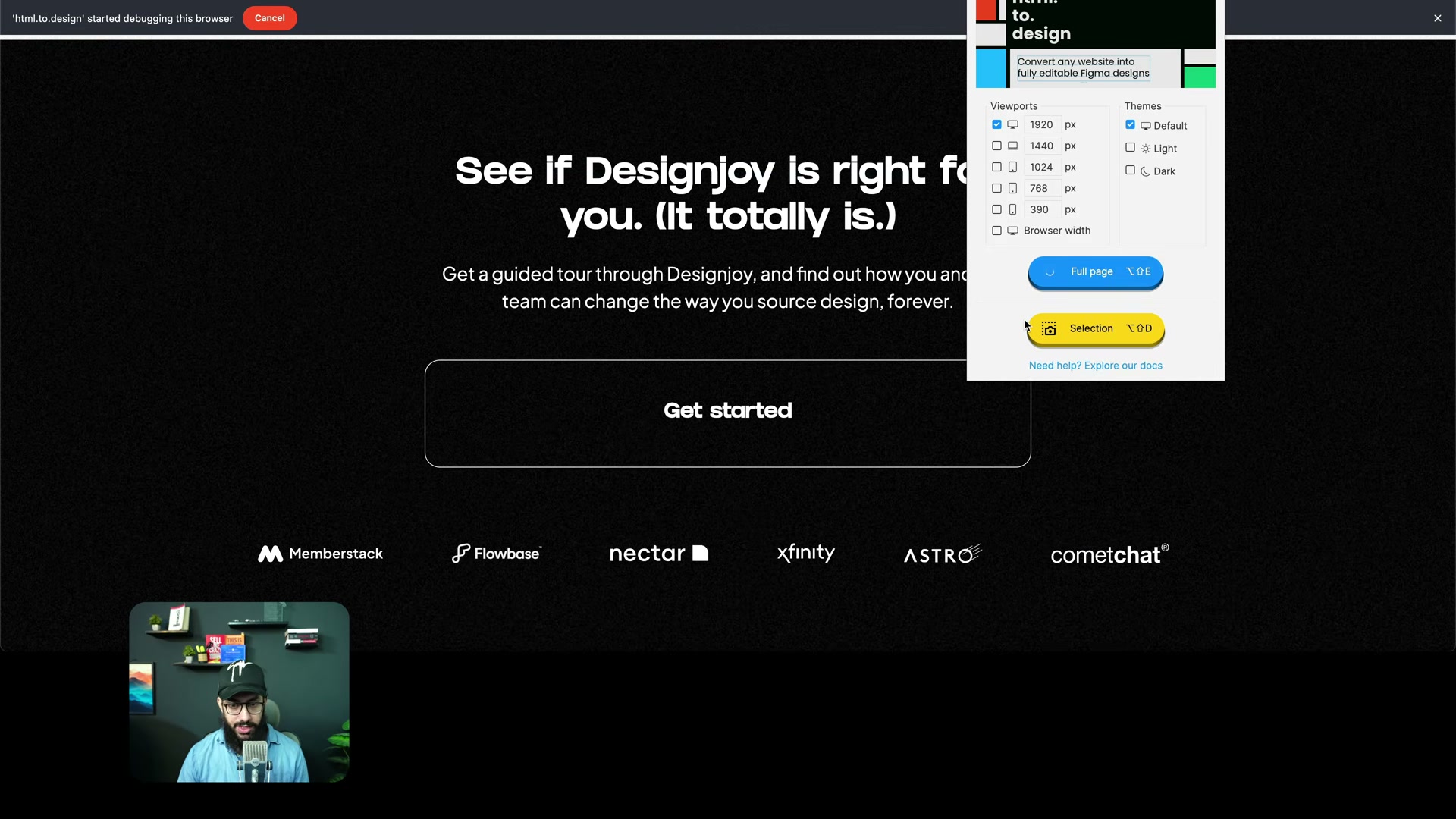
Task: Click the Get started button
Action: [727, 413]
